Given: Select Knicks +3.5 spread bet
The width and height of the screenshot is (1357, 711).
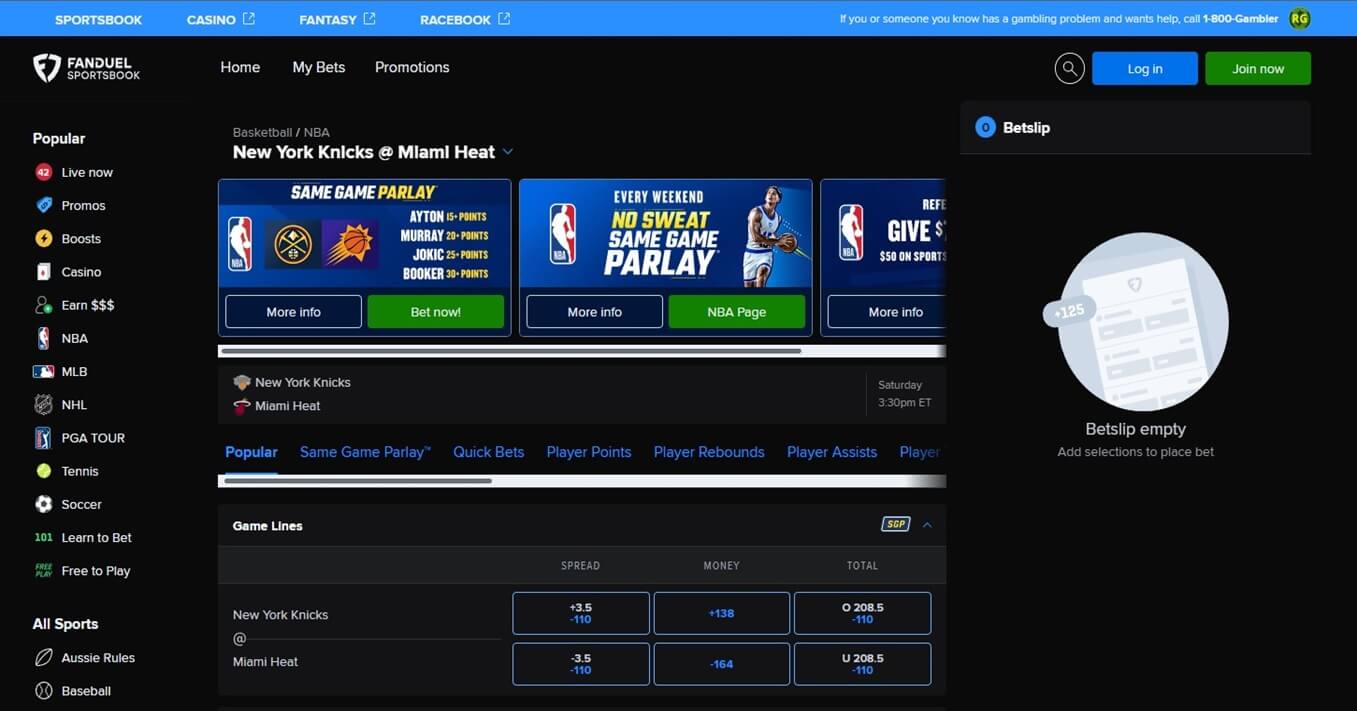Looking at the screenshot, I should (x=581, y=613).
